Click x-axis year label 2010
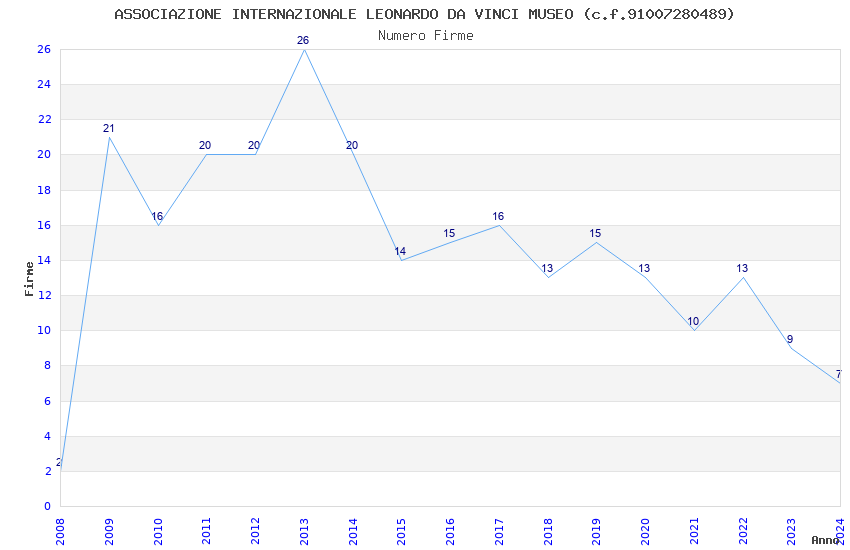 158,531
